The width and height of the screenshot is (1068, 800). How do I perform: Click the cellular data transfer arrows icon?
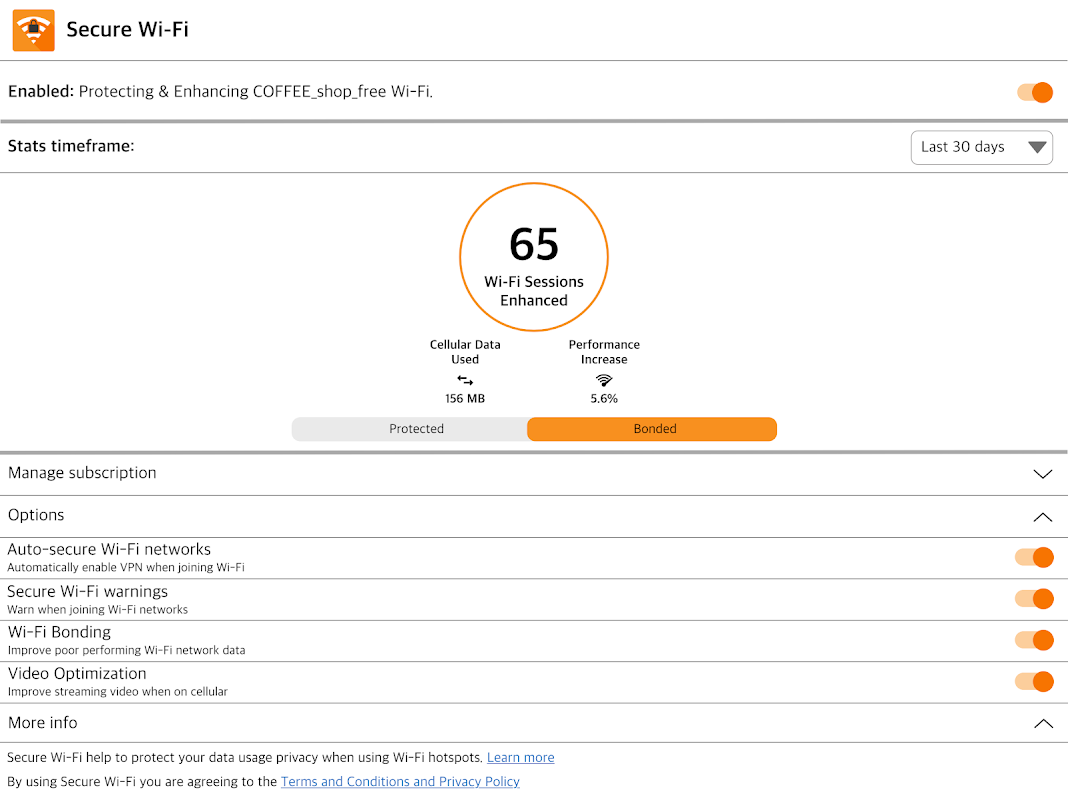465,380
